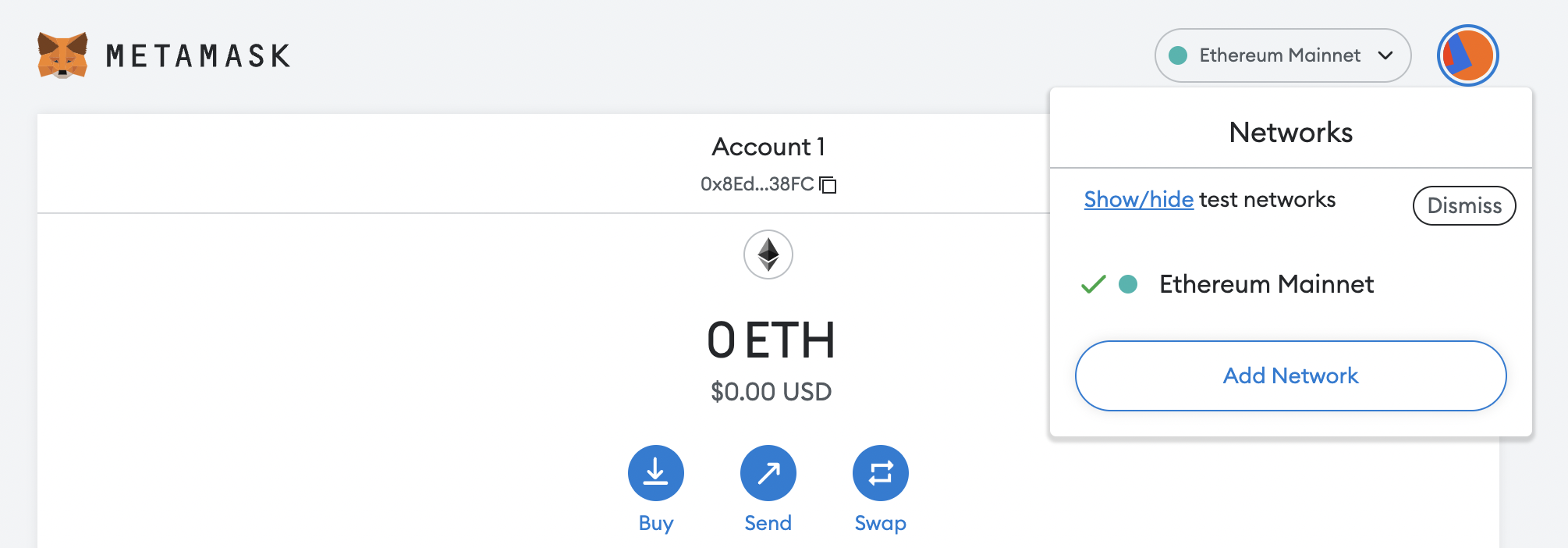Select the Swap icon

tap(880, 472)
